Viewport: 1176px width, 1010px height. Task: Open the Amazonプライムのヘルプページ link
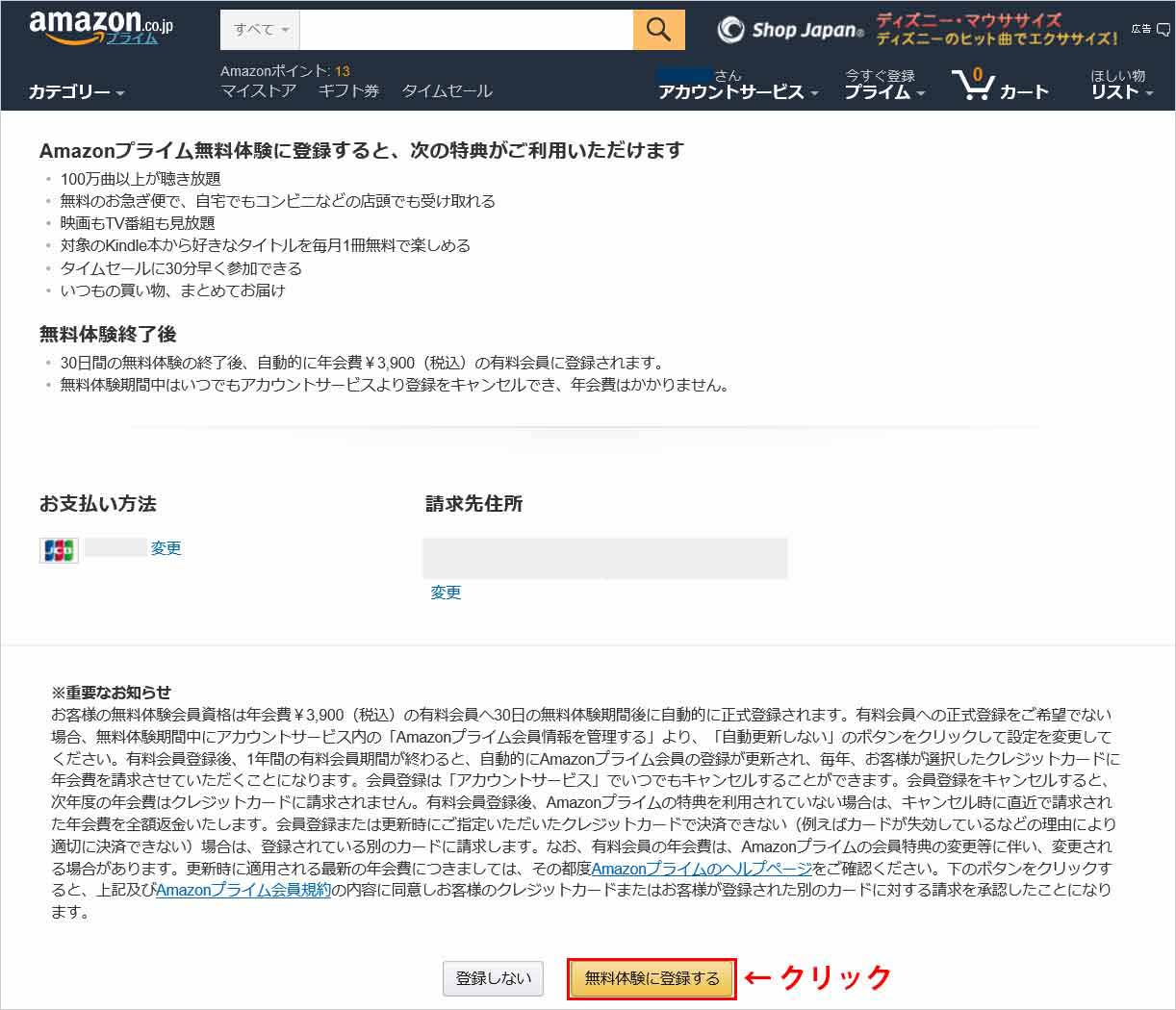coord(702,869)
